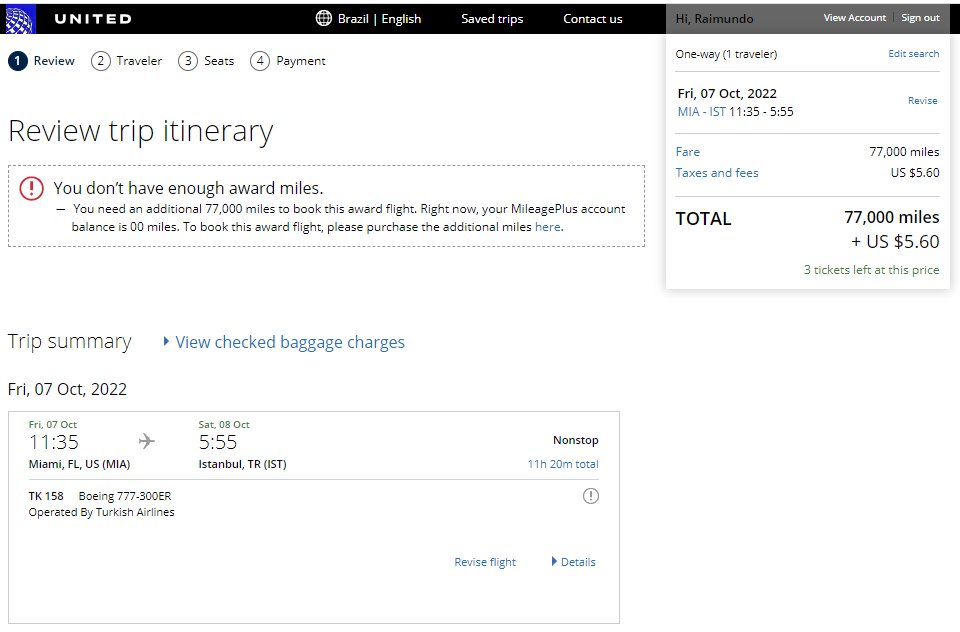This screenshot has width=960, height=632.
Task: Click '3 tickets left at this price' text
Action: click(871, 270)
